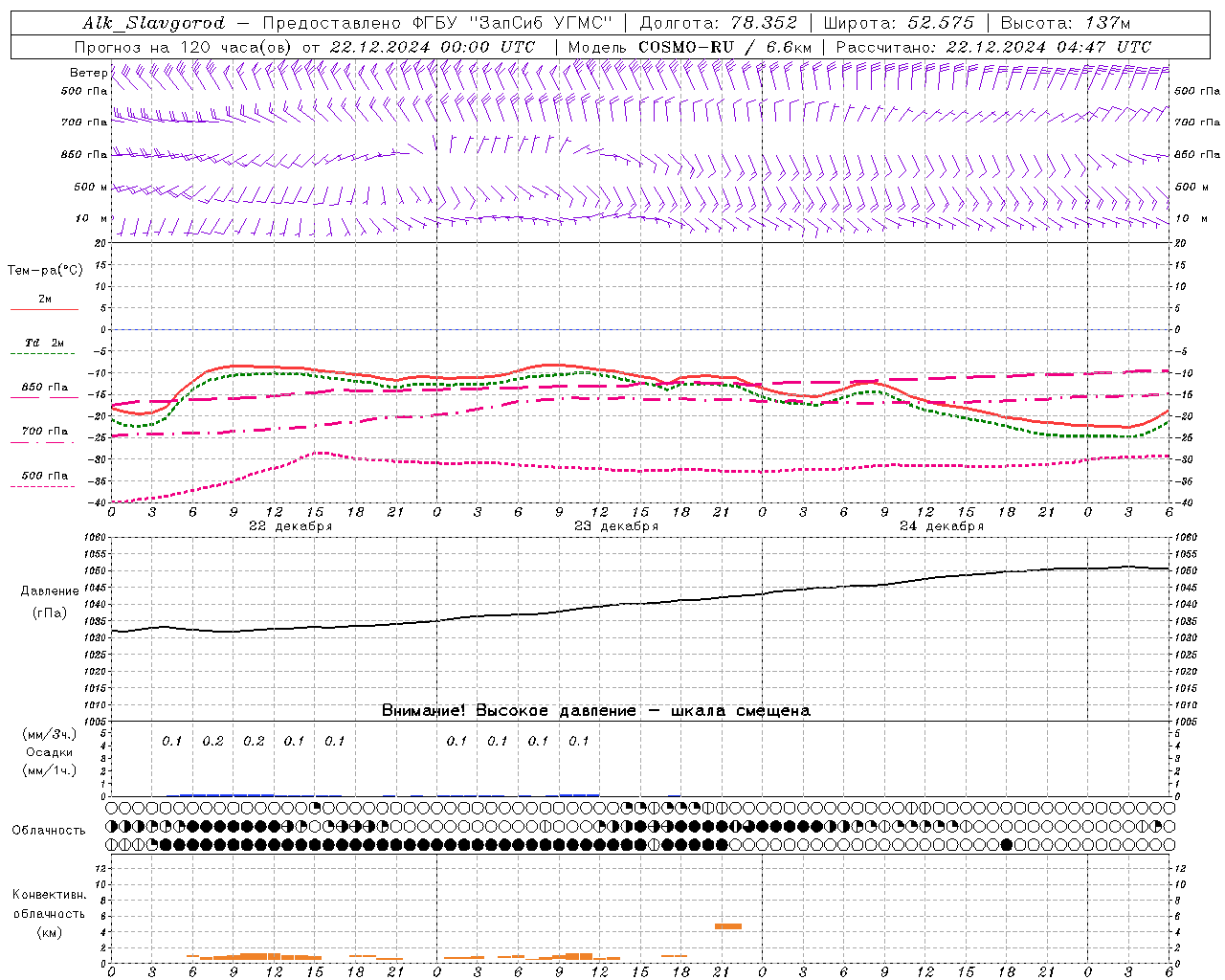Image resolution: width=1225 pixels, height=980 pixels.
Task: Click the computed time Рассчитано: 22.12.2024 04:47 UTC
Action: click(993, 47)
